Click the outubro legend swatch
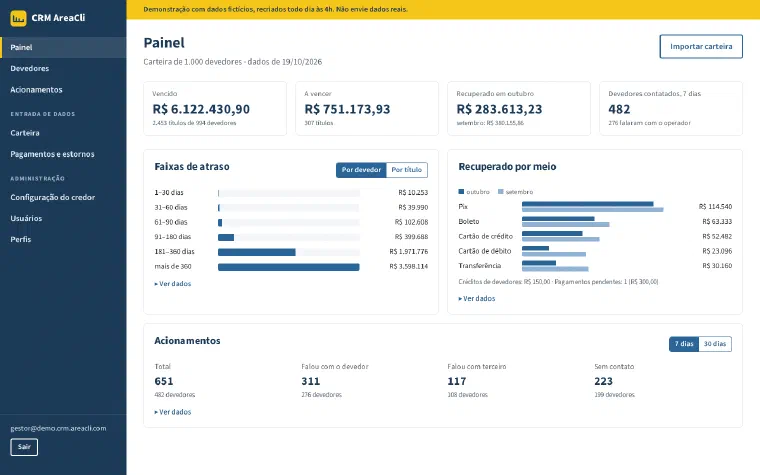760x475 pixels. pyautogui.click(x=461, y=192)
